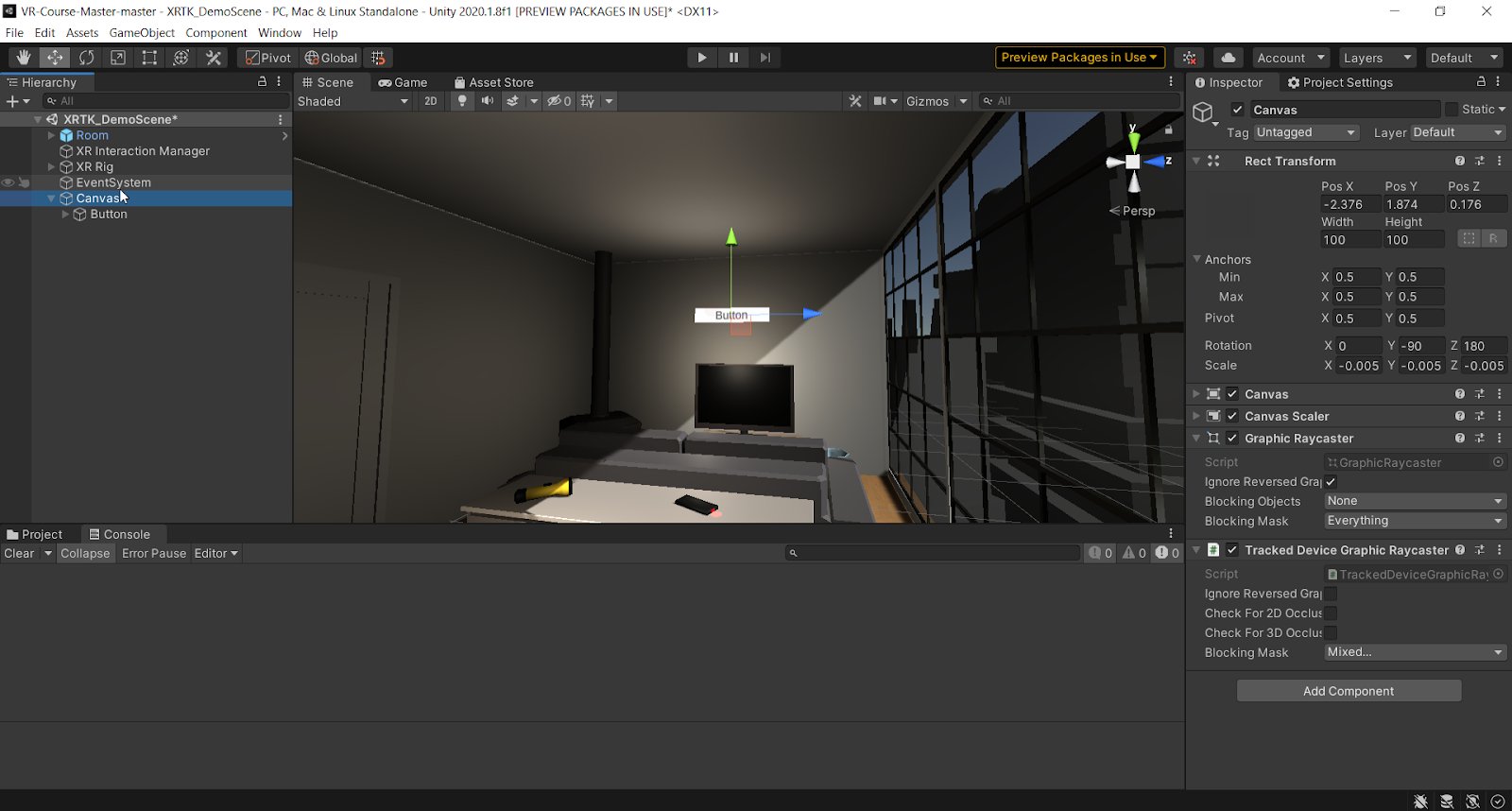Toggle Canvas object active checkbox
Image resolution: width=1512 pixels, height=811 pixels.
1238,110
